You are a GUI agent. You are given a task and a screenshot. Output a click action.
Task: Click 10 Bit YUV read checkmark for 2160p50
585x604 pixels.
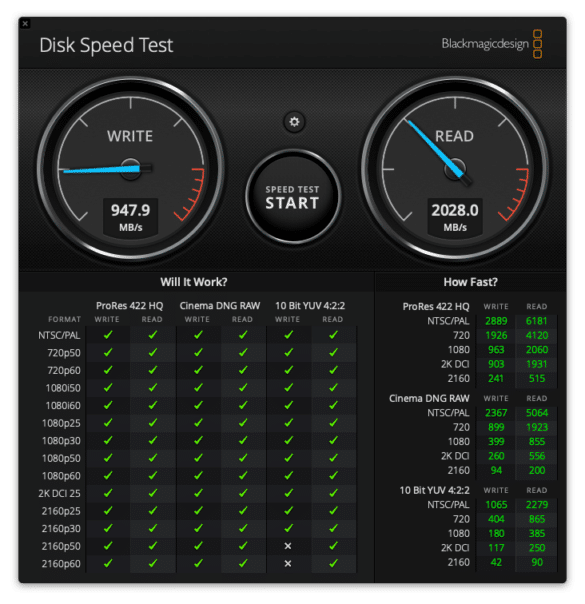click(334, 545)
